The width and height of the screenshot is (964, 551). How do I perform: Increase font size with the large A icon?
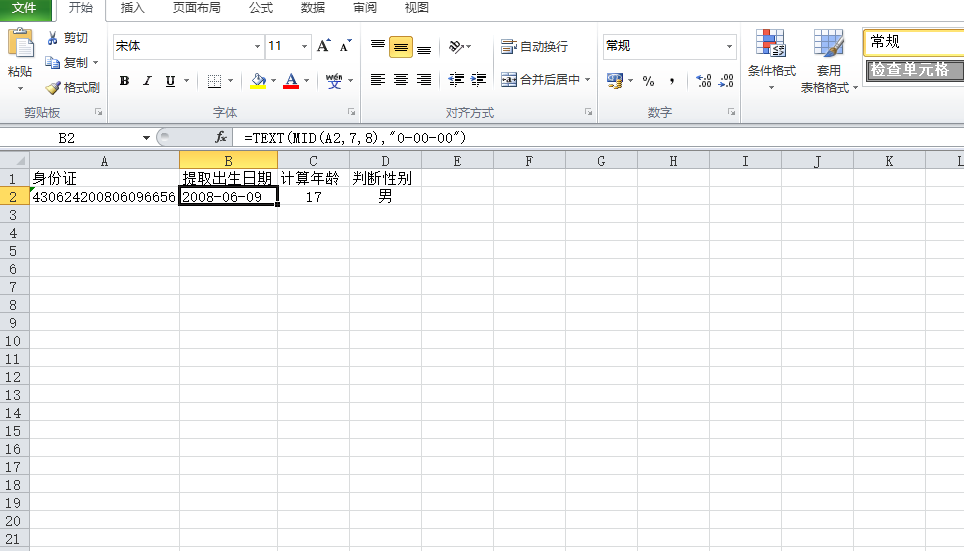[323, 46]
